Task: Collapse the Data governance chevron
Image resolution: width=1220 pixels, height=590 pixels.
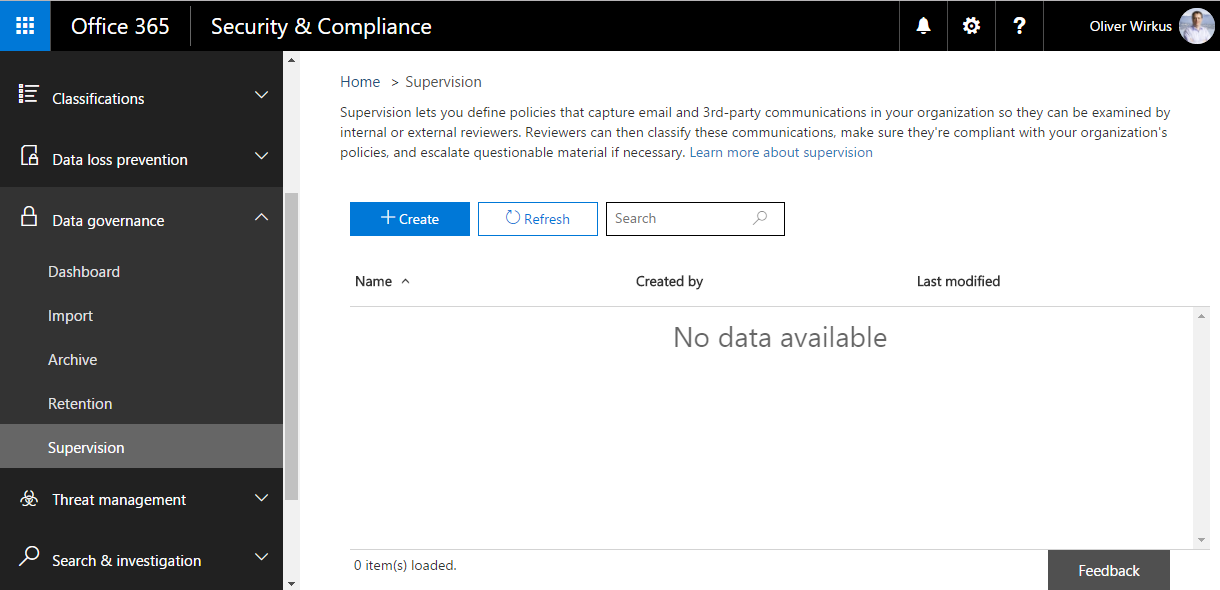Action: [x=261, y=217]
